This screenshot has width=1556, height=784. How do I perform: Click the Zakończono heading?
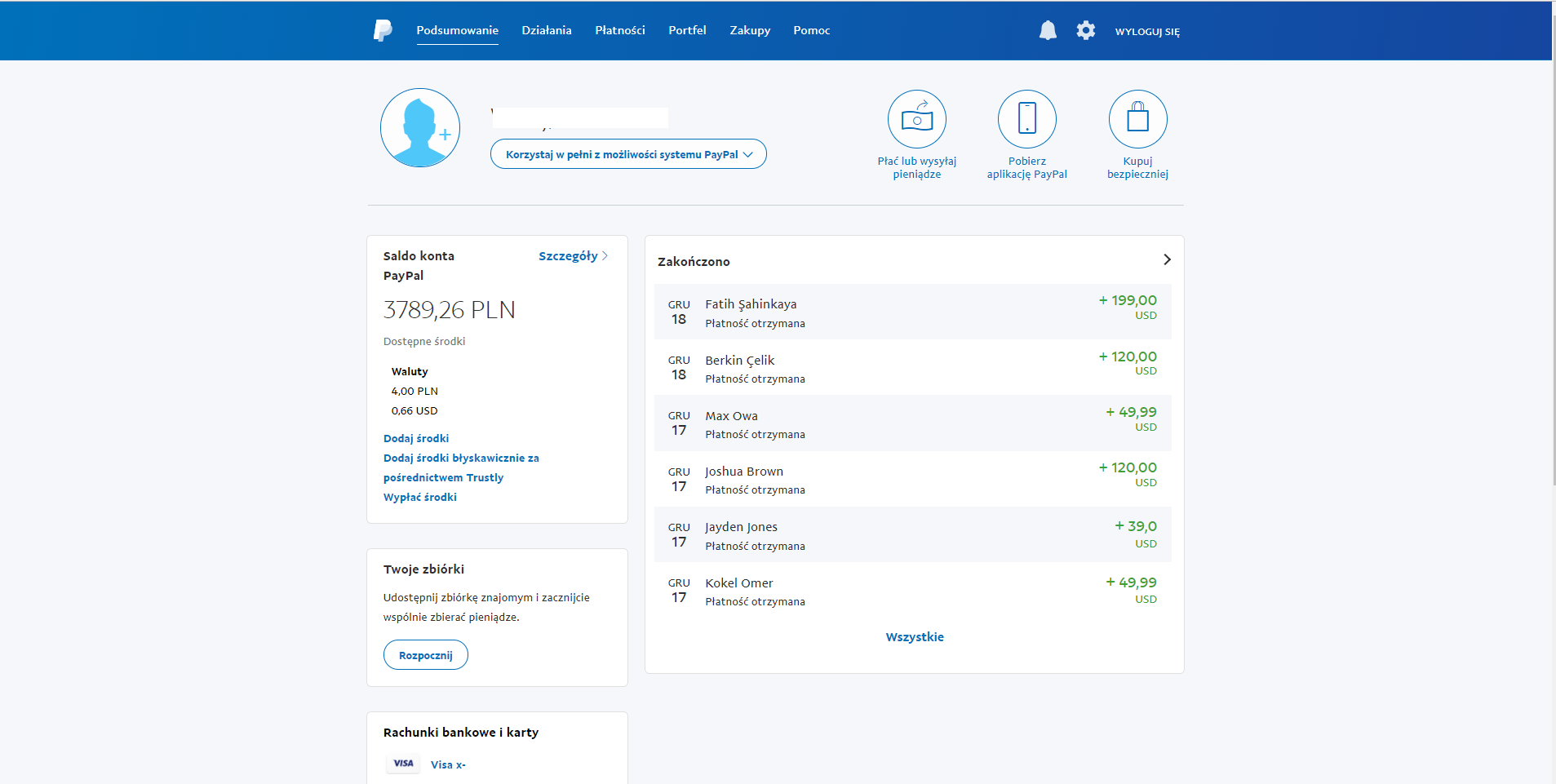694,262
